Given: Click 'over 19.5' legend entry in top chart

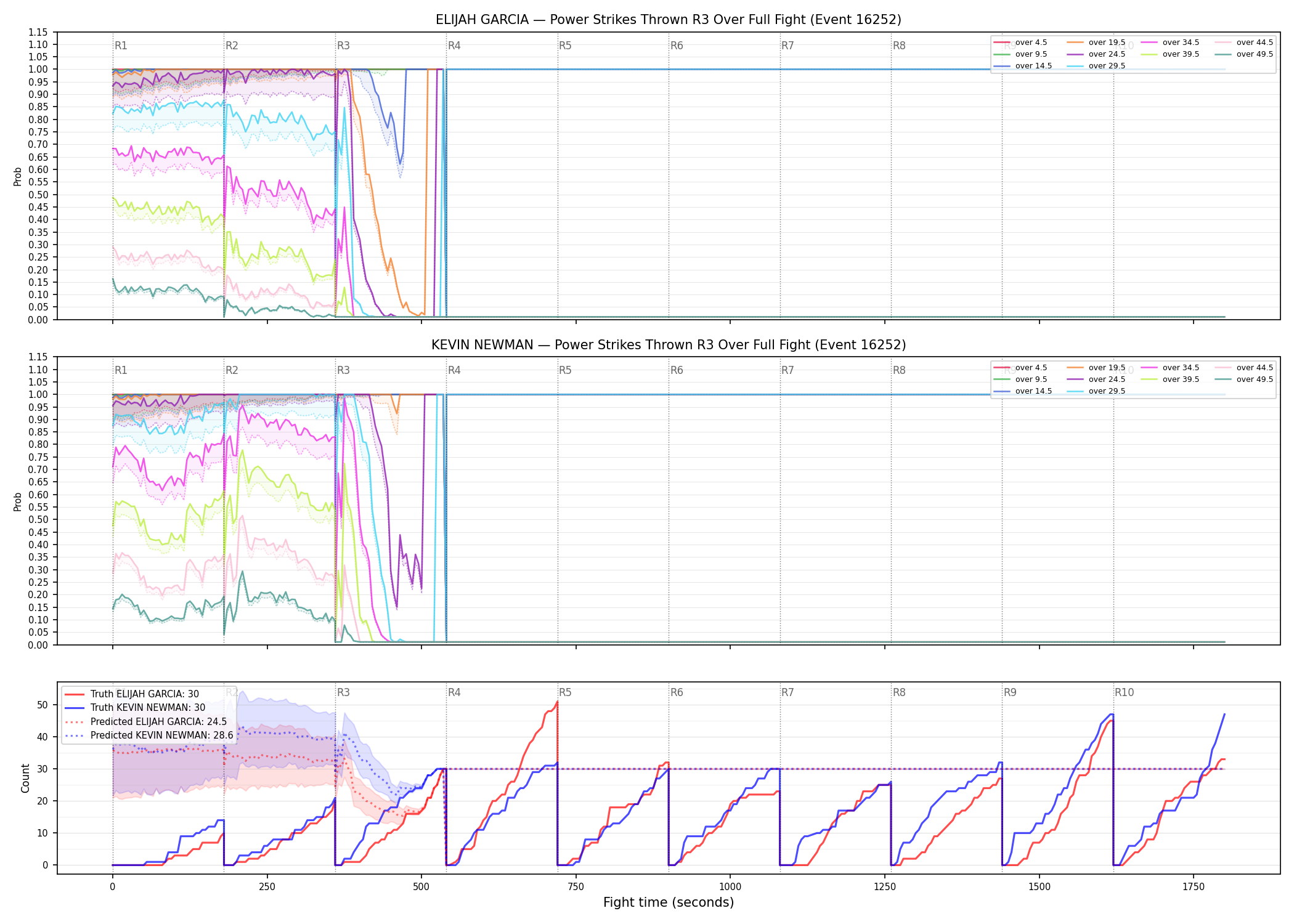Looking at the screenshot, I should (1096, 43).
